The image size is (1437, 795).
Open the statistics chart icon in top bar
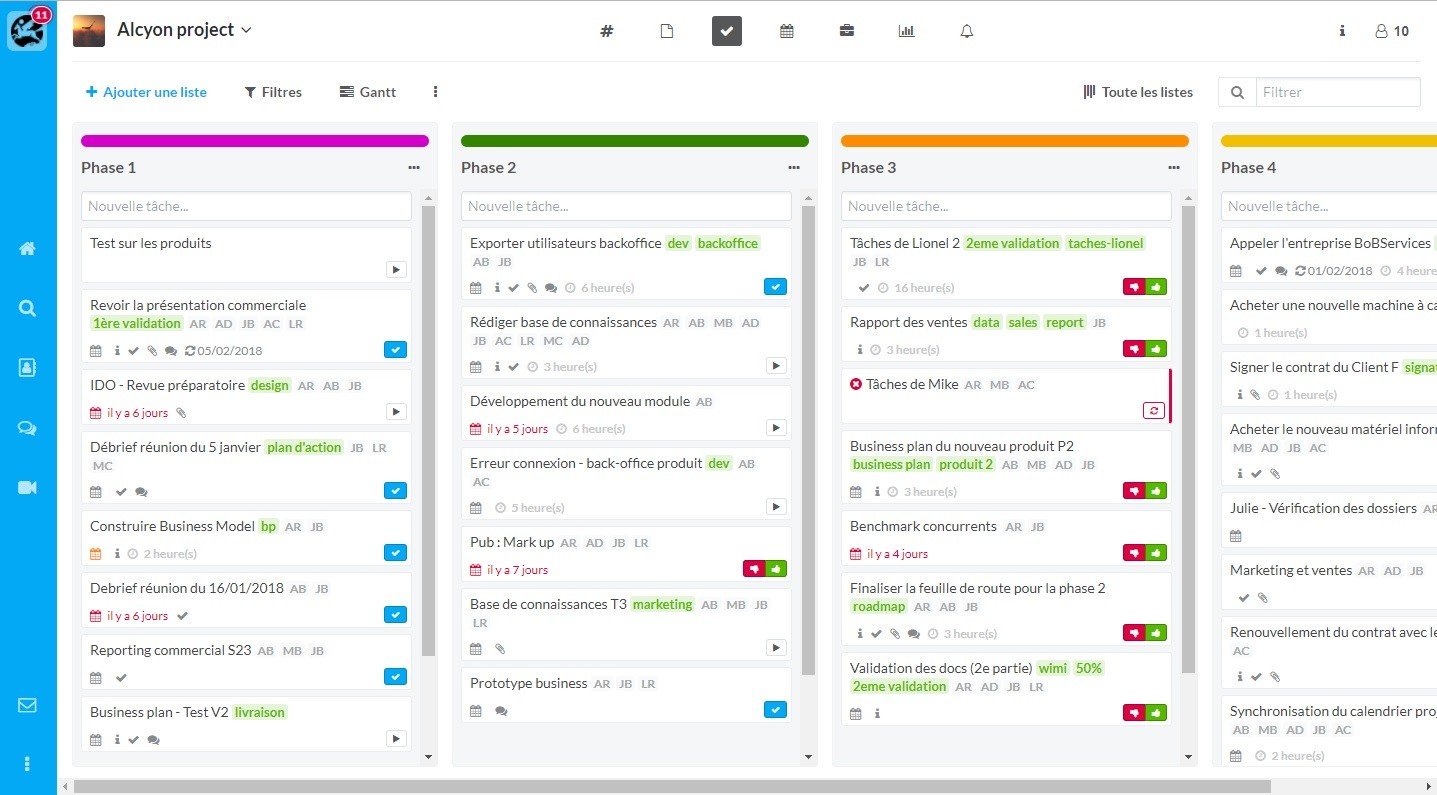(x=906, y=31)
